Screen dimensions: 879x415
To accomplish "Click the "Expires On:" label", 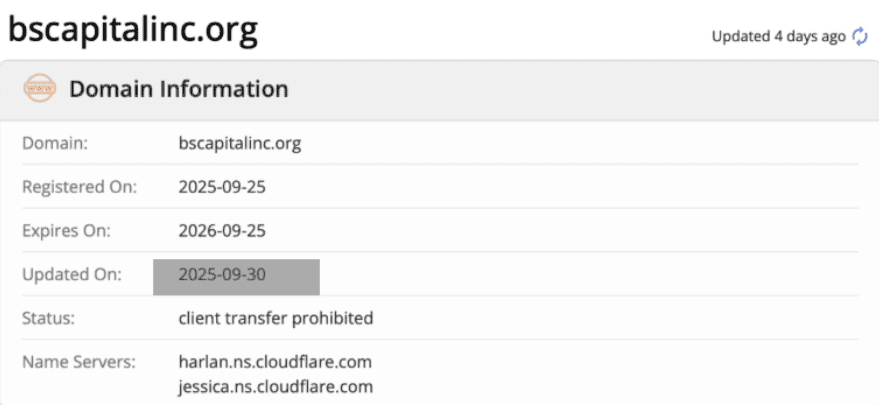I will [65, 230].
